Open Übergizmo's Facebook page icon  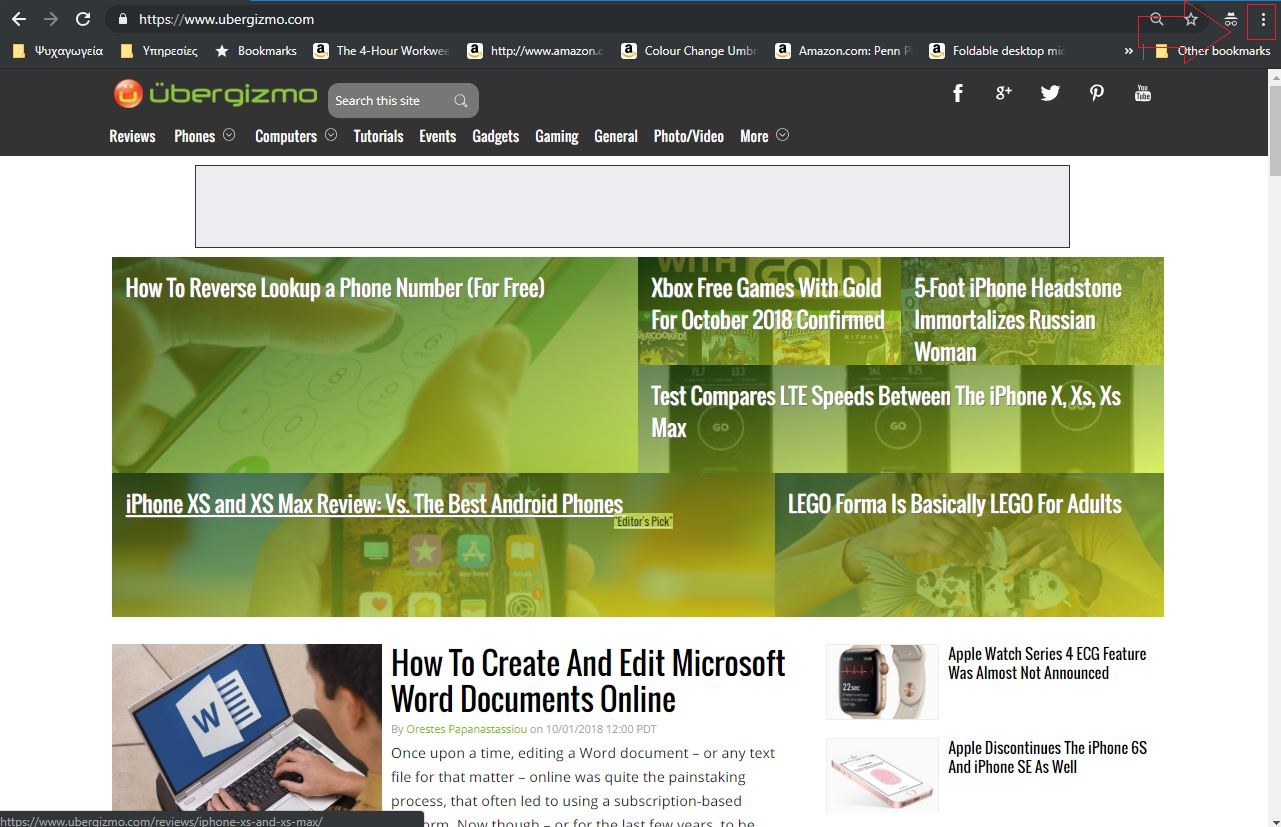(957, 93)
